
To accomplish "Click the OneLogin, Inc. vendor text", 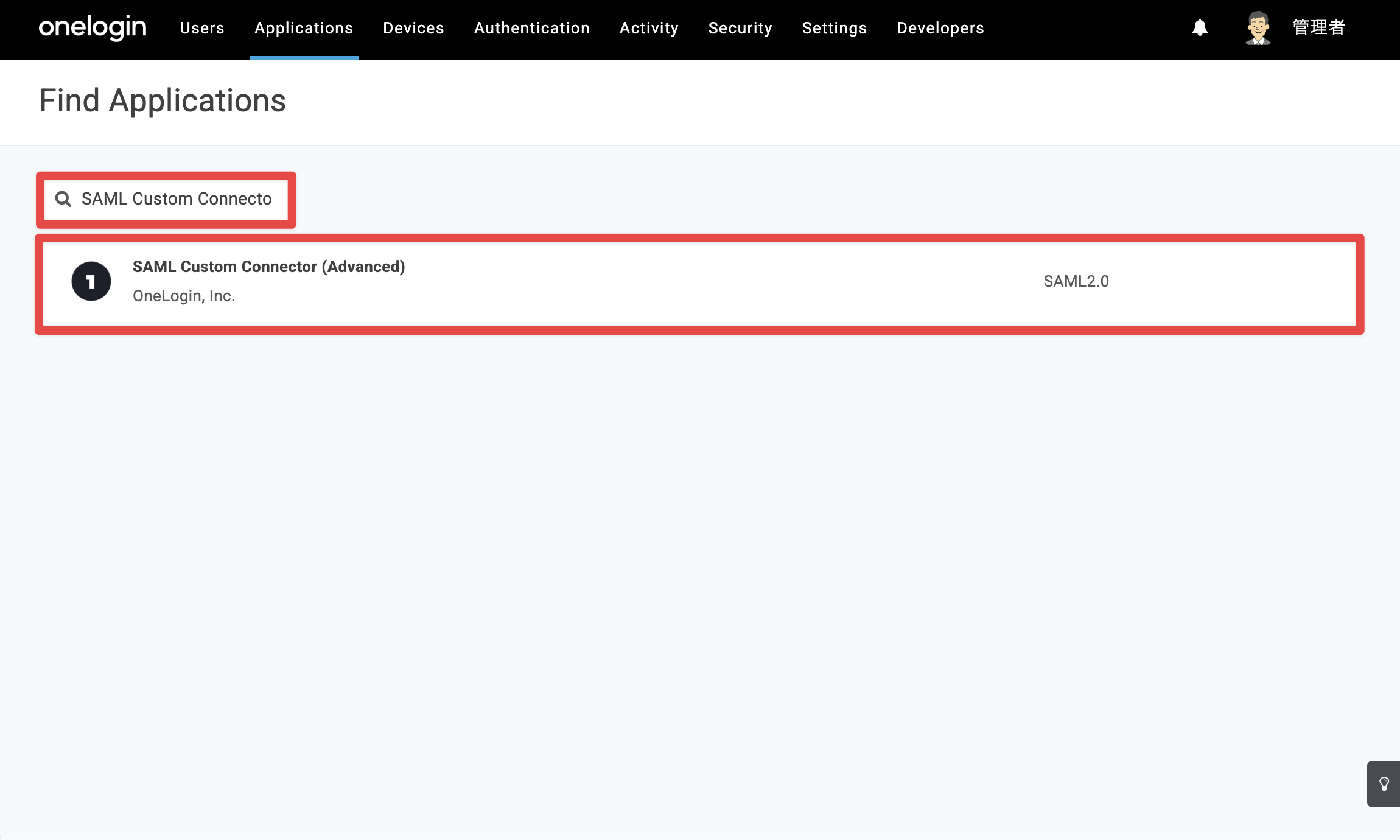I will click(x=184, y=296).
